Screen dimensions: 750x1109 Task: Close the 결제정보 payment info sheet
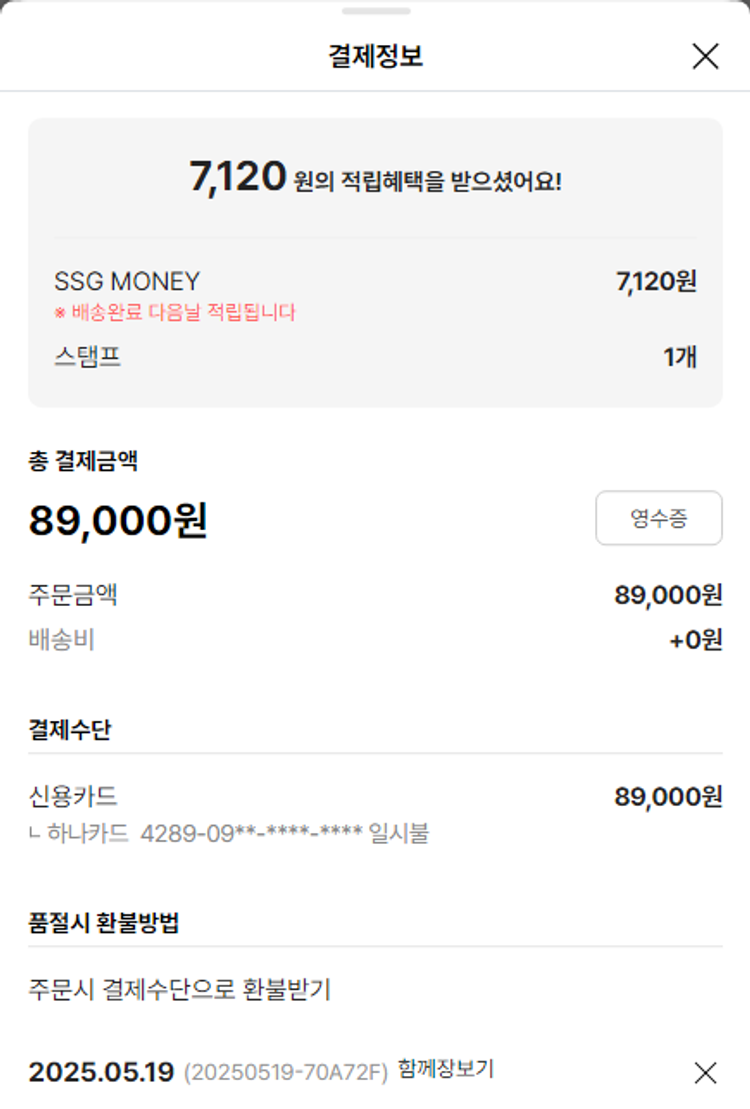(705, 57)
